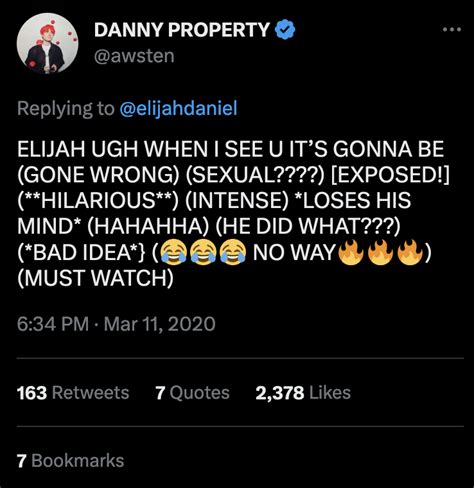474x488 pixels.
Task: View the 7 Quotes list
Action: (x=192, y=392)
